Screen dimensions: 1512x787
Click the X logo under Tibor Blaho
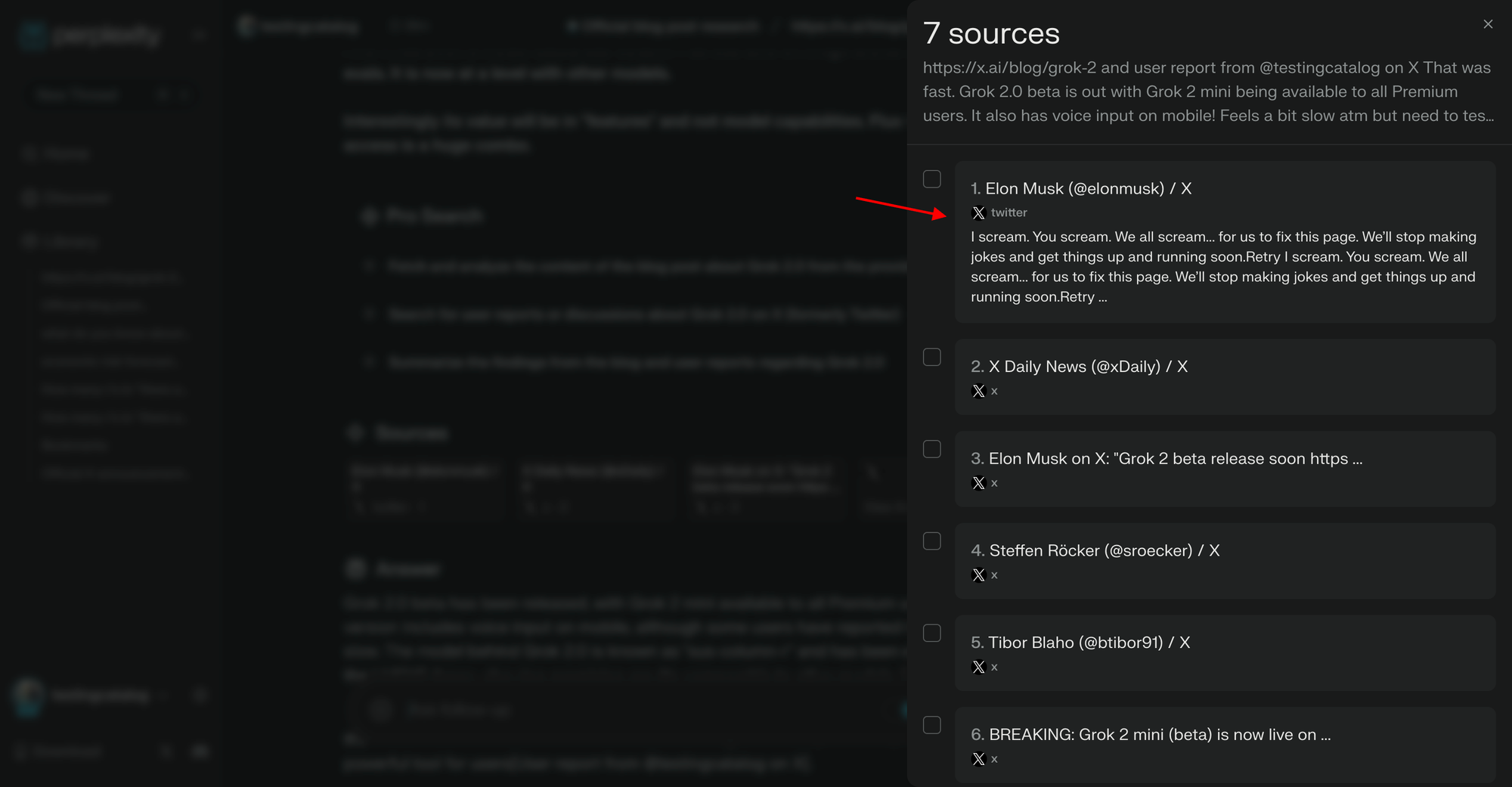[979, 668]
